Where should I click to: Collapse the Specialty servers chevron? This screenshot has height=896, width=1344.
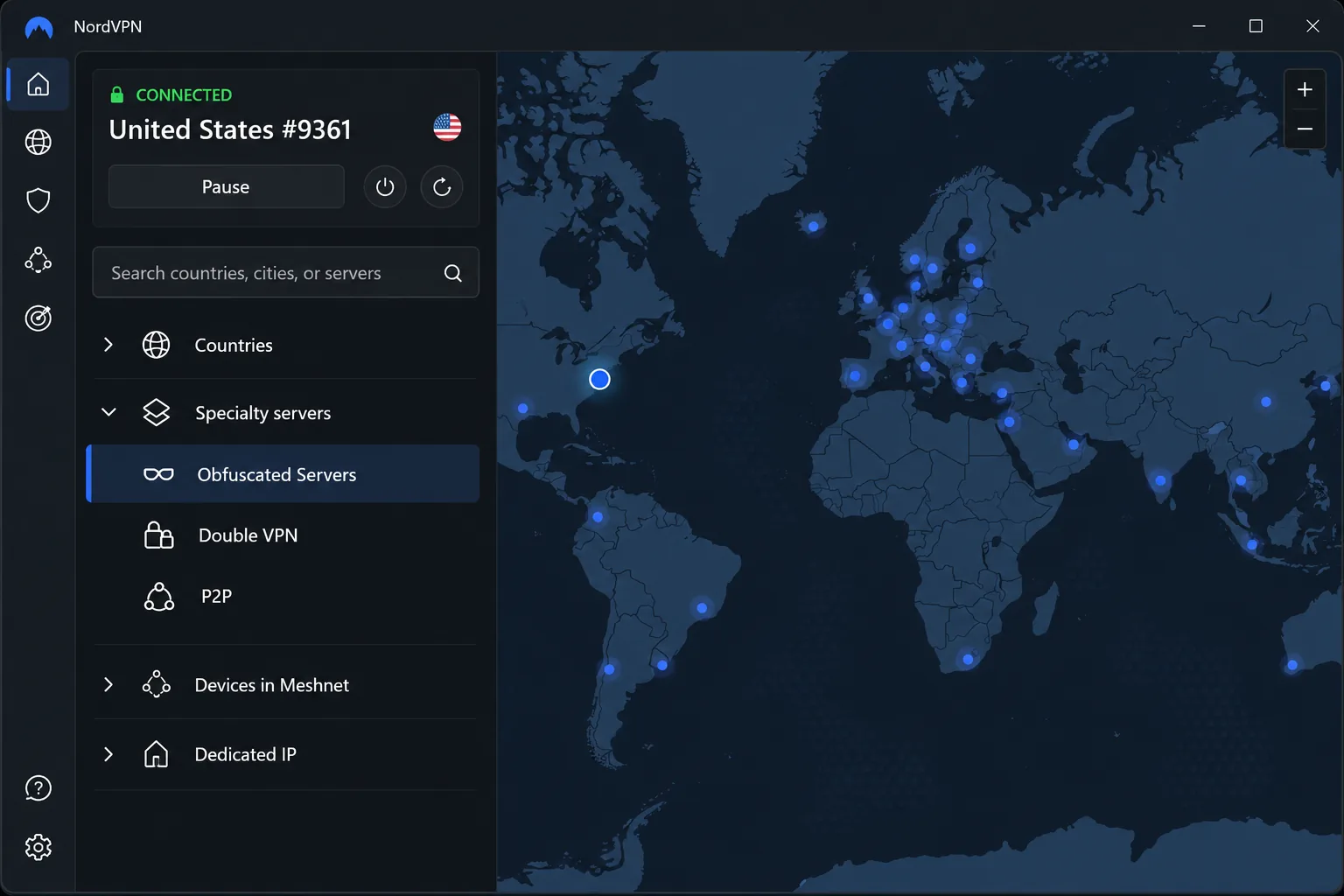108,412
